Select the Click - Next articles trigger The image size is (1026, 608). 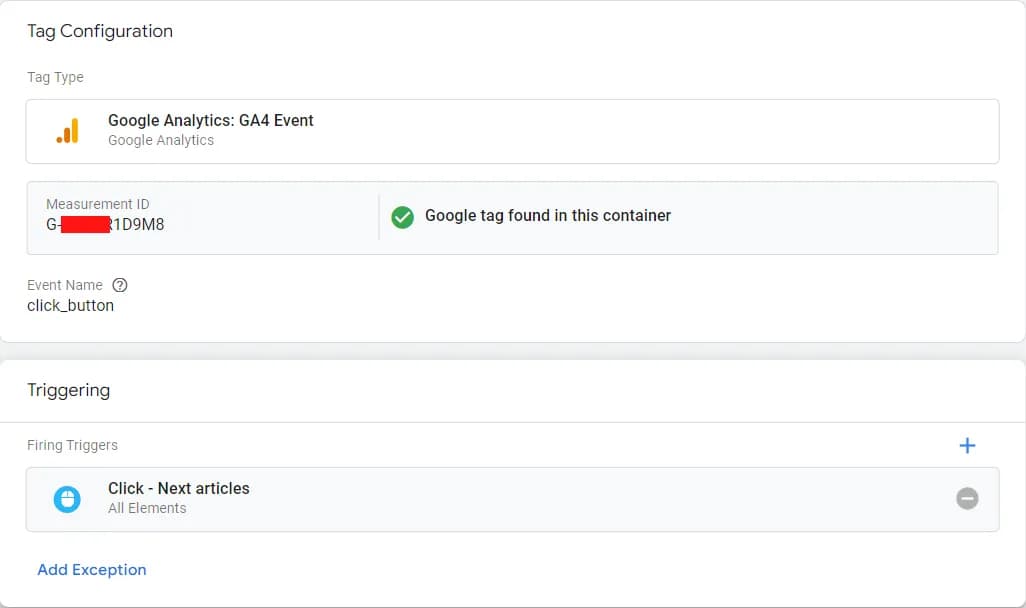coord(179,488)
